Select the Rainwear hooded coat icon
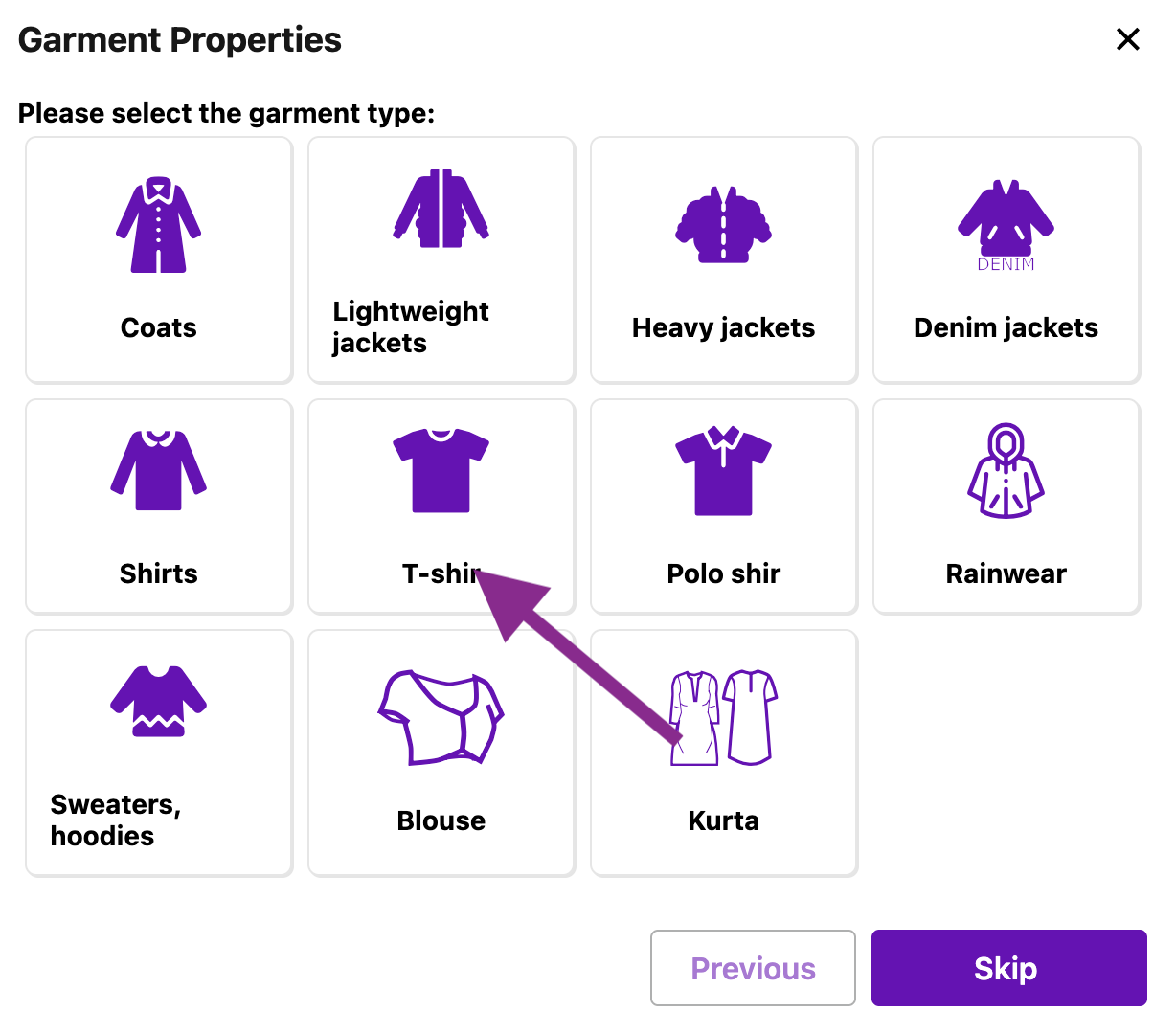 (1006, 471)
